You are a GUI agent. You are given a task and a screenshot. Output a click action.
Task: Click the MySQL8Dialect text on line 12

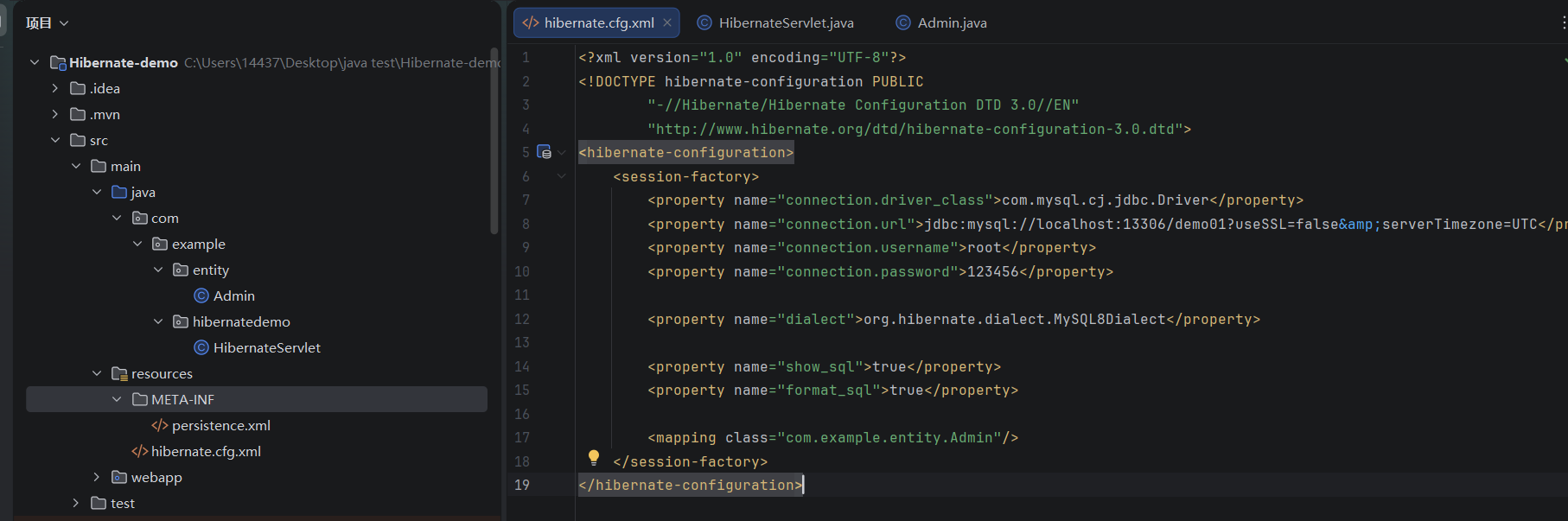click(x=1110, y=319)
